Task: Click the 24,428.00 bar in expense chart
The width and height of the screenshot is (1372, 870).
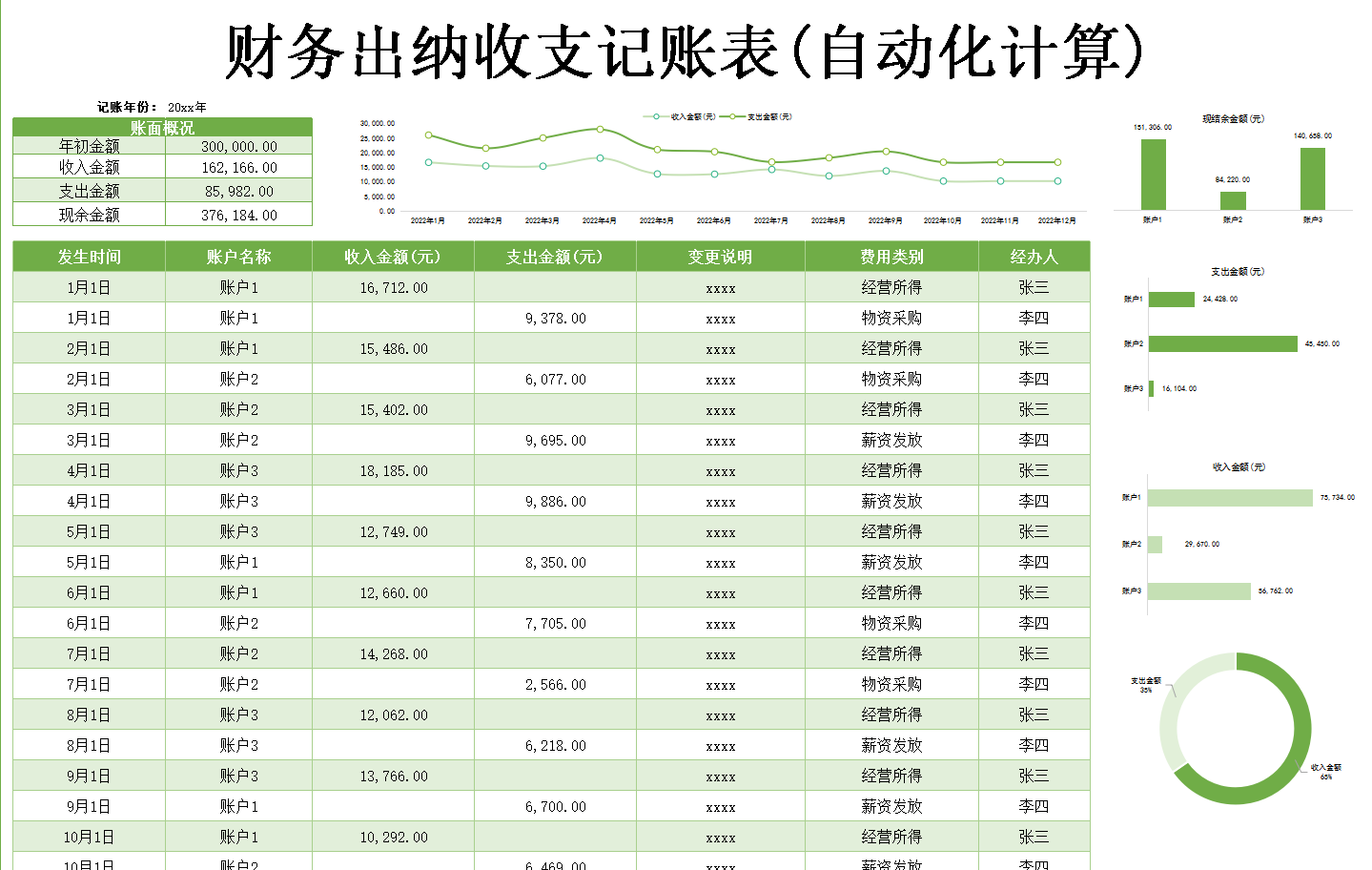Action: [1172, 299]
